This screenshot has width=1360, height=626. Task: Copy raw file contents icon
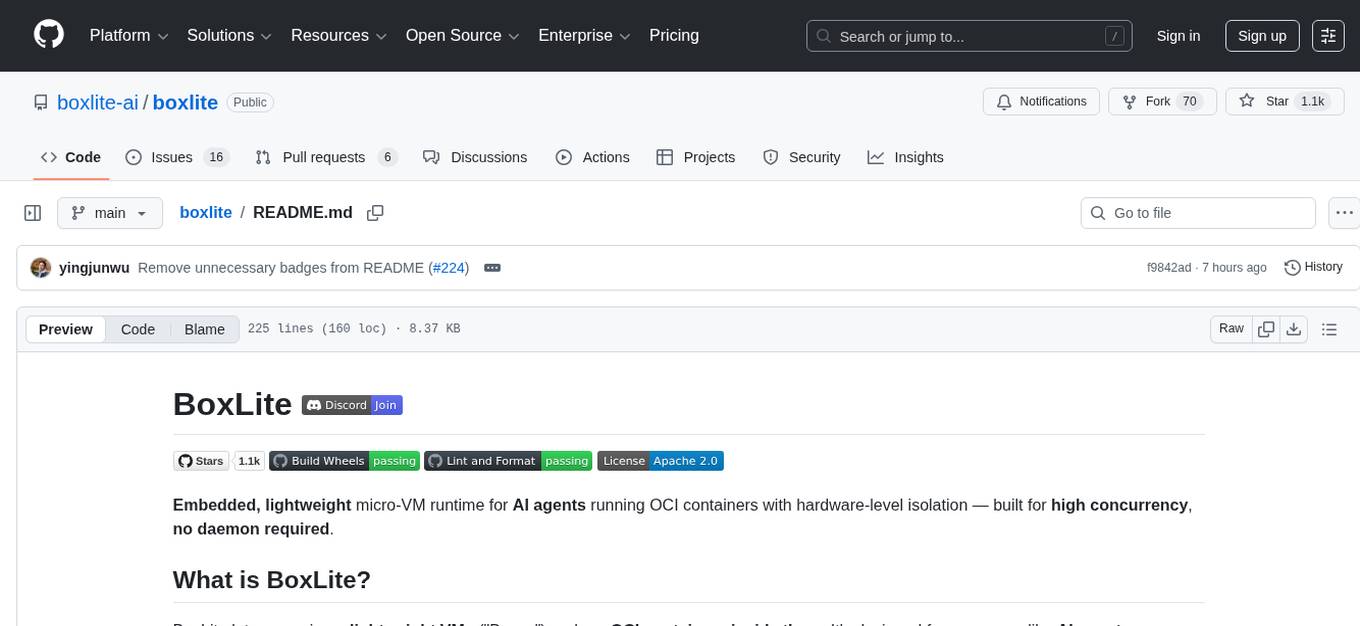point(1267,329)
